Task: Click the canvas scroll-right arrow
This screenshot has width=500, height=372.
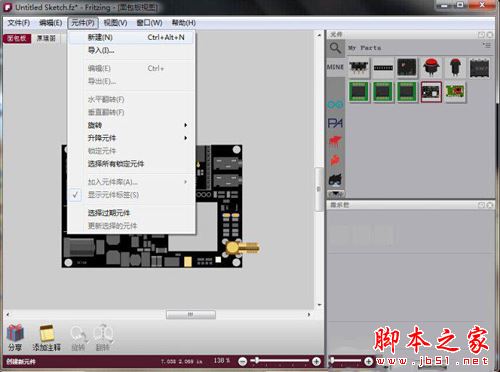Action: pos(309,314)
